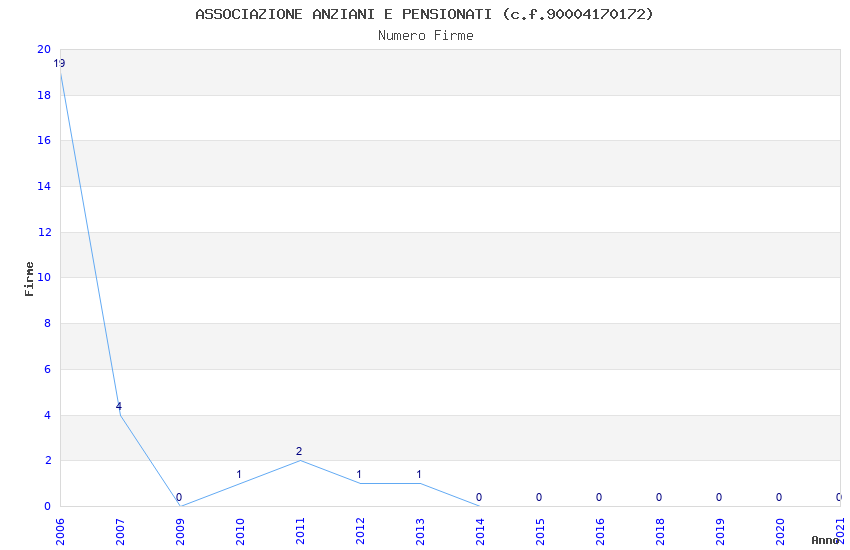Click the data point value 2 at 2011
Image resolution: width=850 pixels, height=550 pixels.
pos(299,451)
